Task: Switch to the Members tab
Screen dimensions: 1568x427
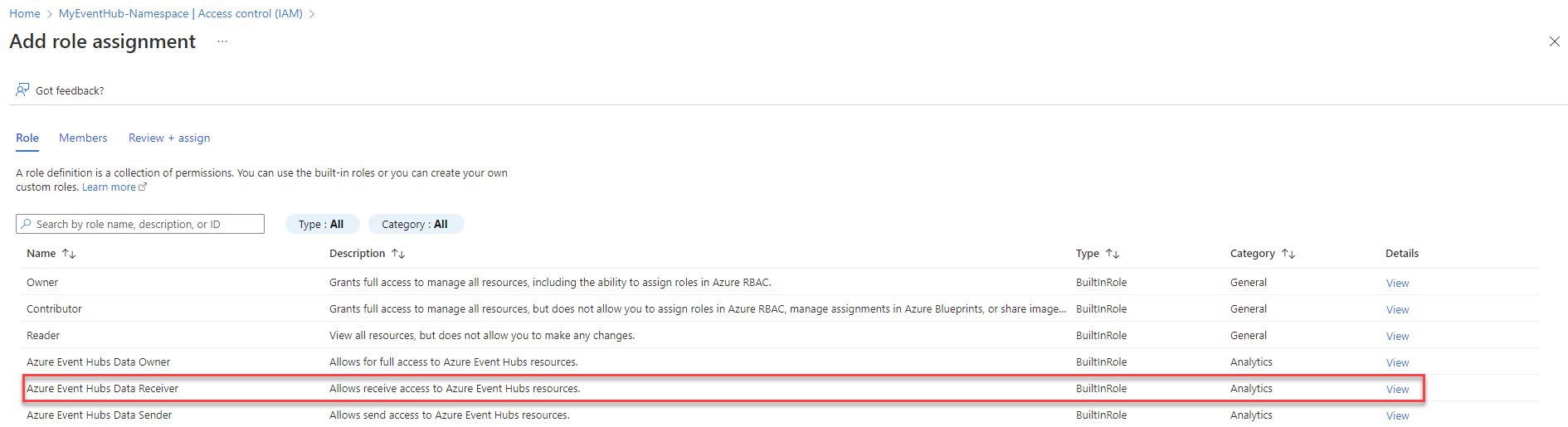Action: tap(83, 138)
